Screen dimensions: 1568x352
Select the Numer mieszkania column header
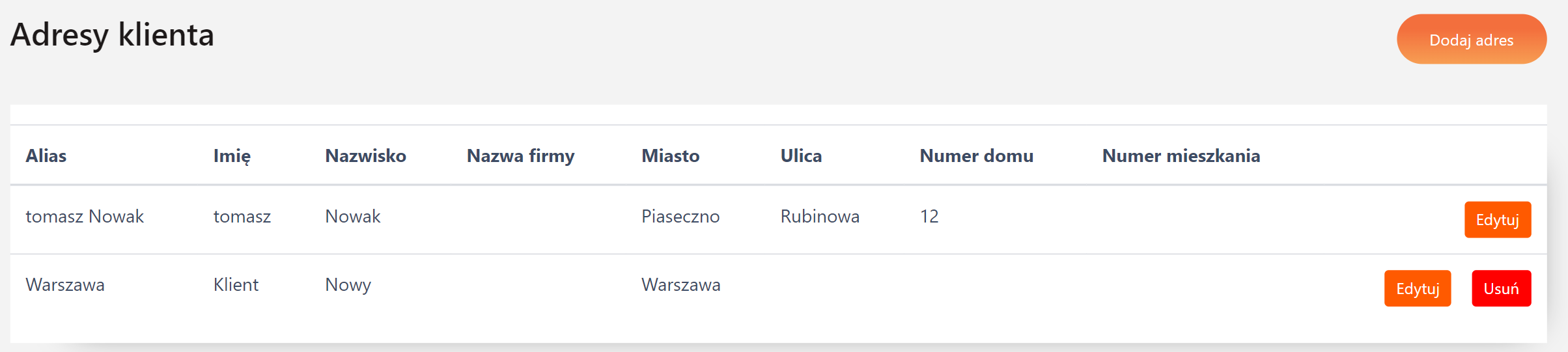pyautogui.click(x=1181, y=156)
